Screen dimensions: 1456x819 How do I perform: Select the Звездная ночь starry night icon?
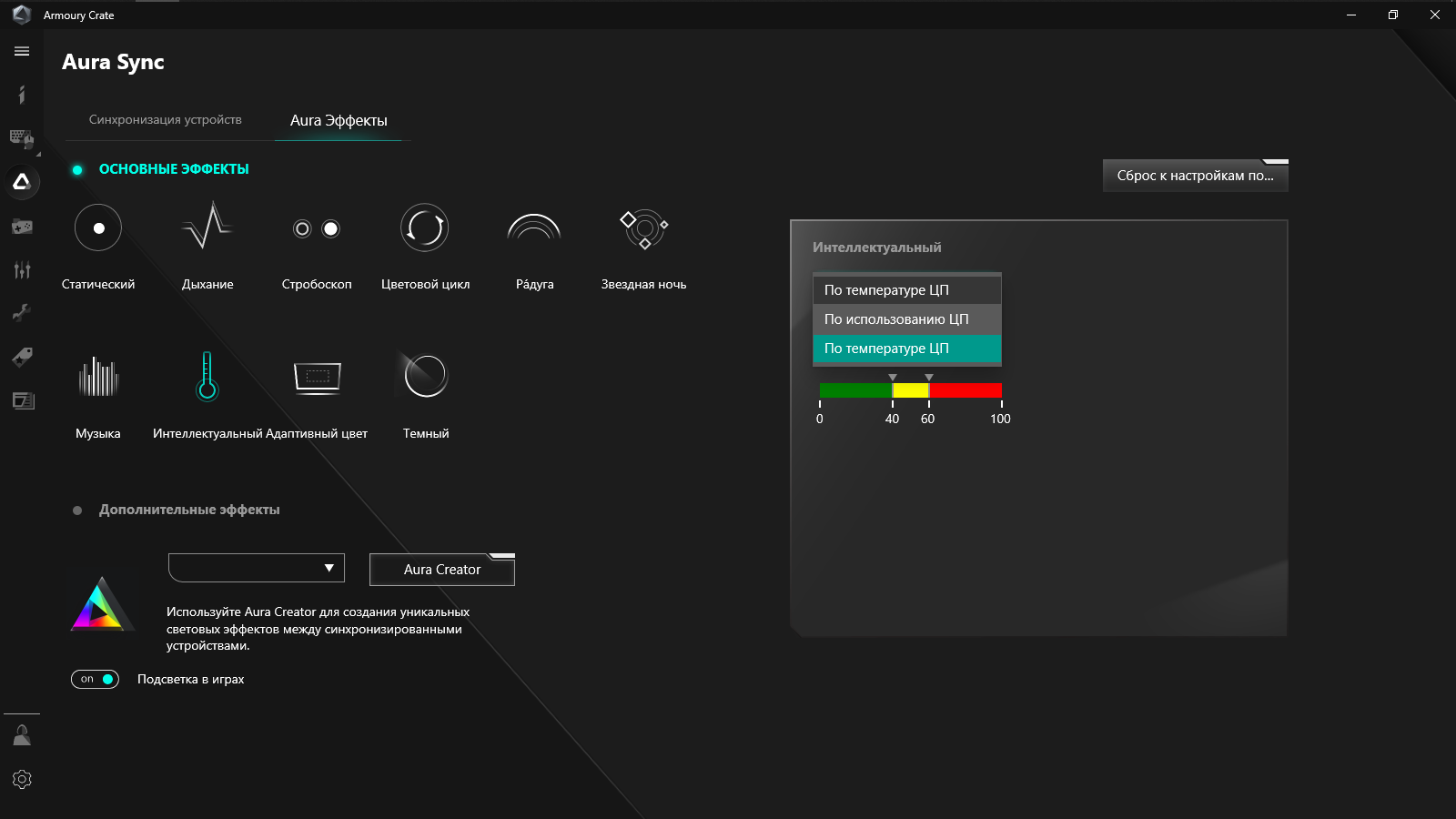[644, 228]
